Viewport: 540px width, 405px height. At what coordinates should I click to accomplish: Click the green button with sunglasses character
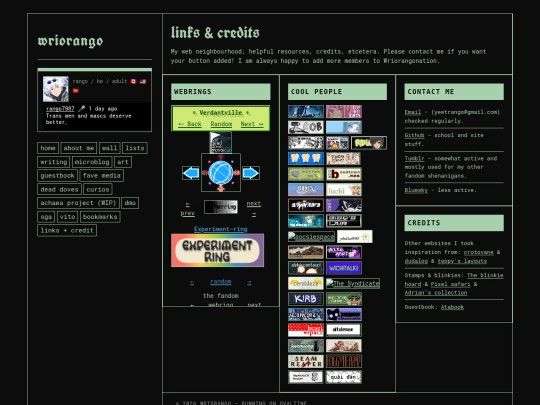pyautogui.click(x=344, y=299)
